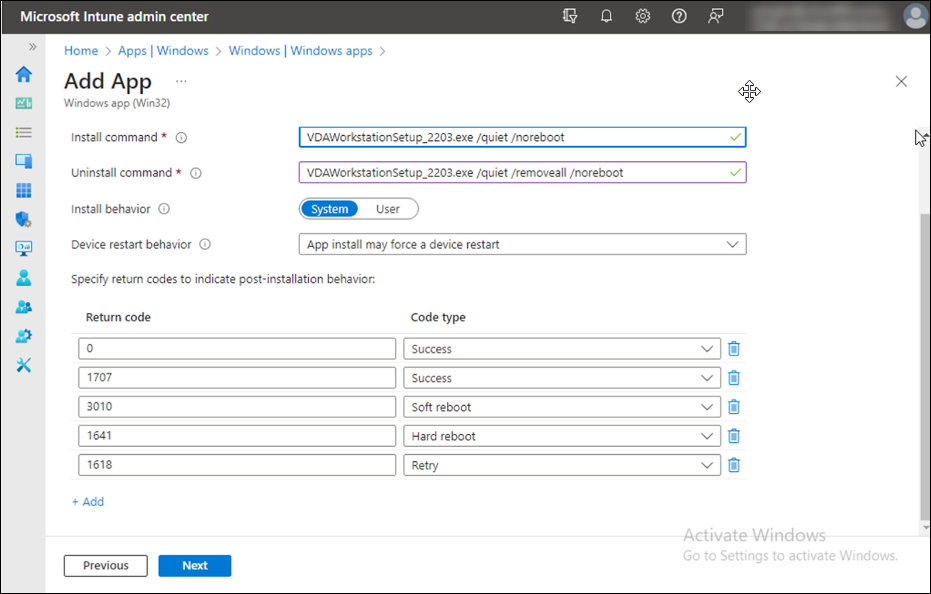Open the Dashboard from the sidebar
931x594 pixels.
click(23, 103)
